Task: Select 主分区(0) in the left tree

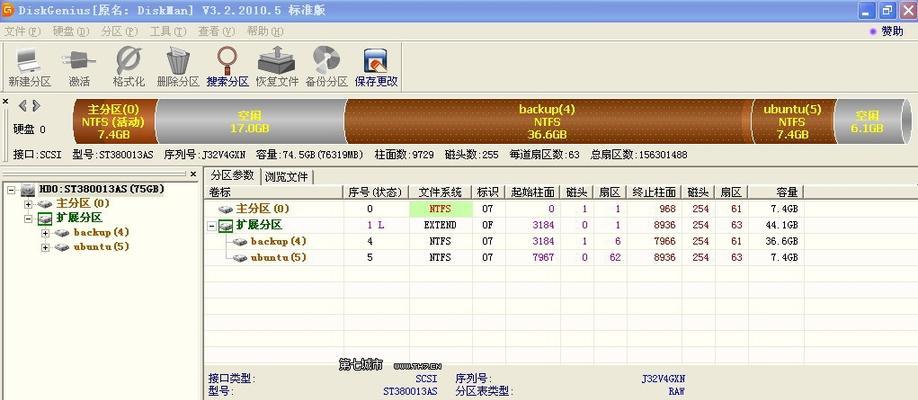Action: pos(83,204)
